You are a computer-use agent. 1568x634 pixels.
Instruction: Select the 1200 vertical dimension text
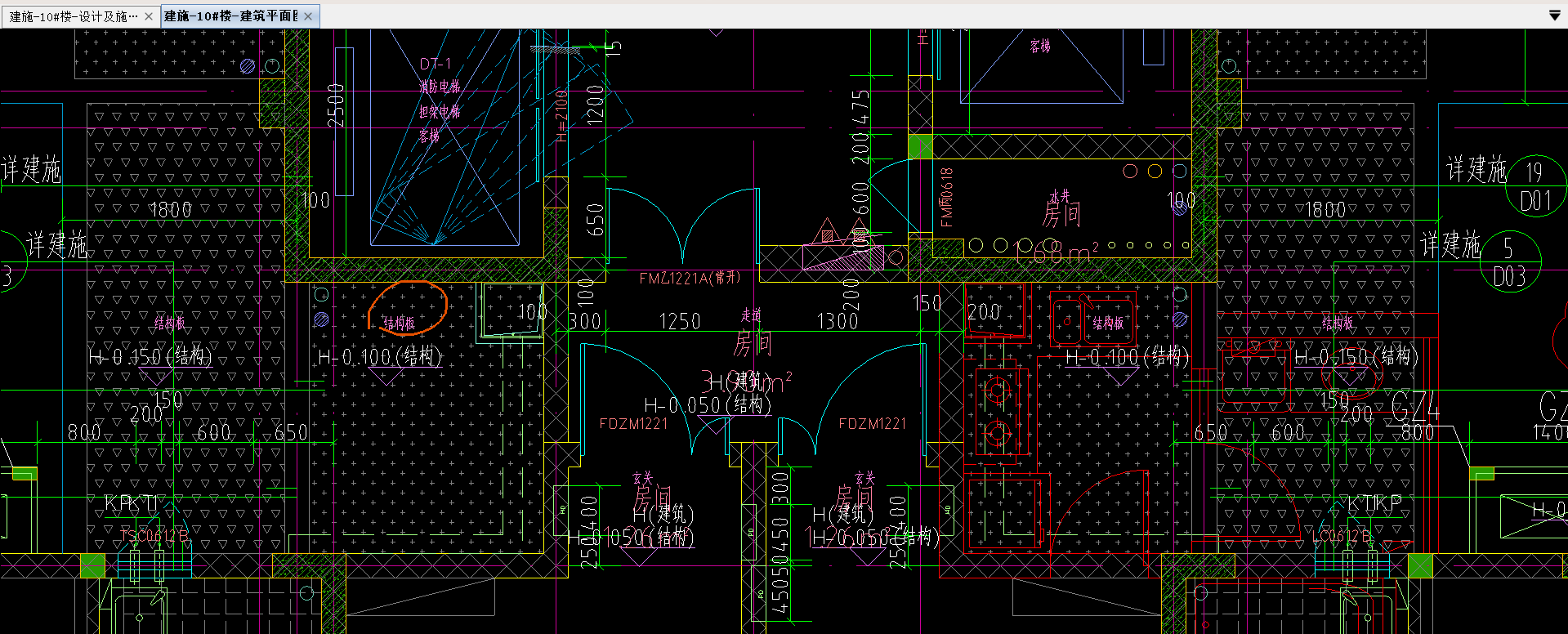pos(595,104)
